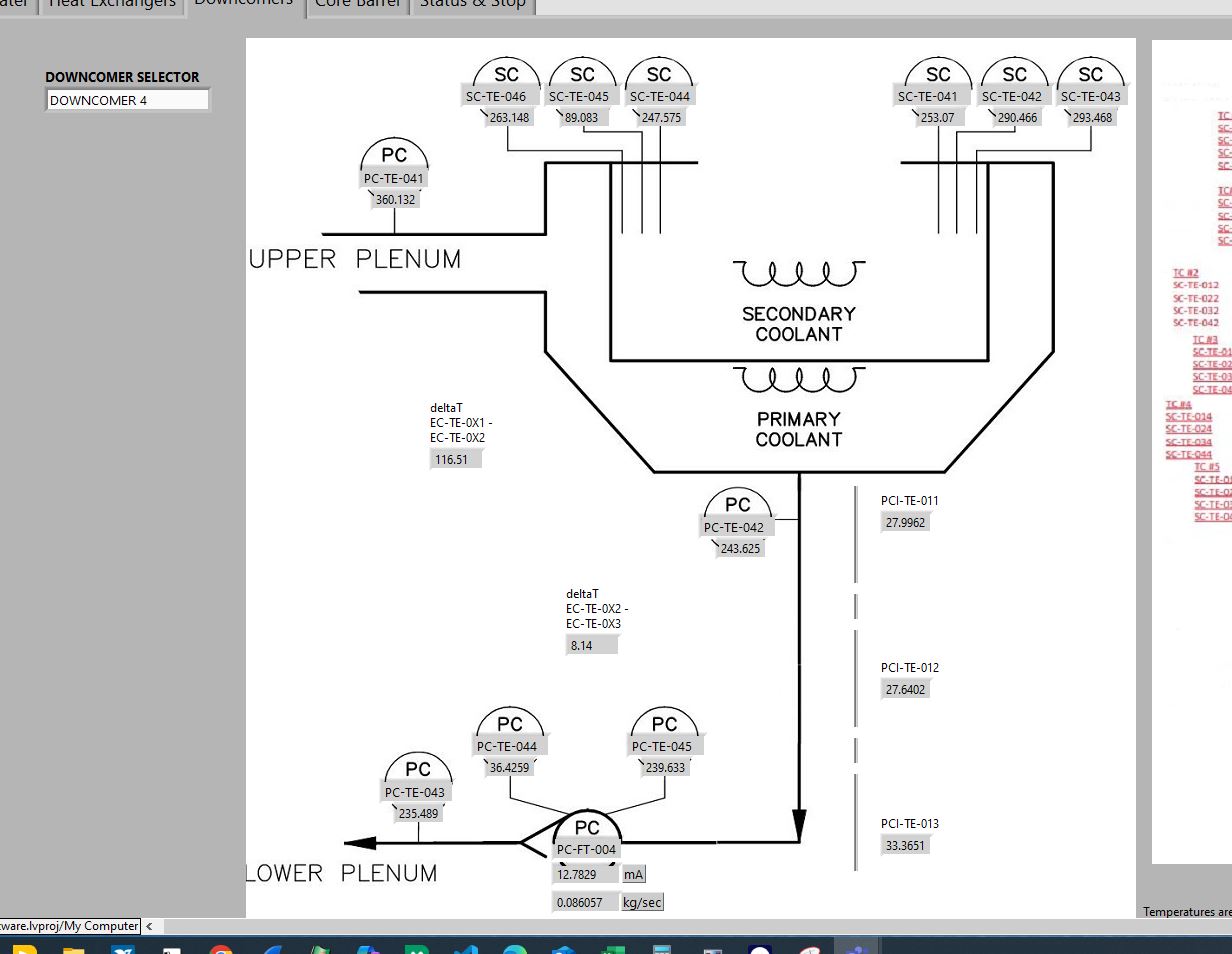Switch to the Core Barrel tab
The height and width of the screenshot is (954, 1232).
click(357, 4)
